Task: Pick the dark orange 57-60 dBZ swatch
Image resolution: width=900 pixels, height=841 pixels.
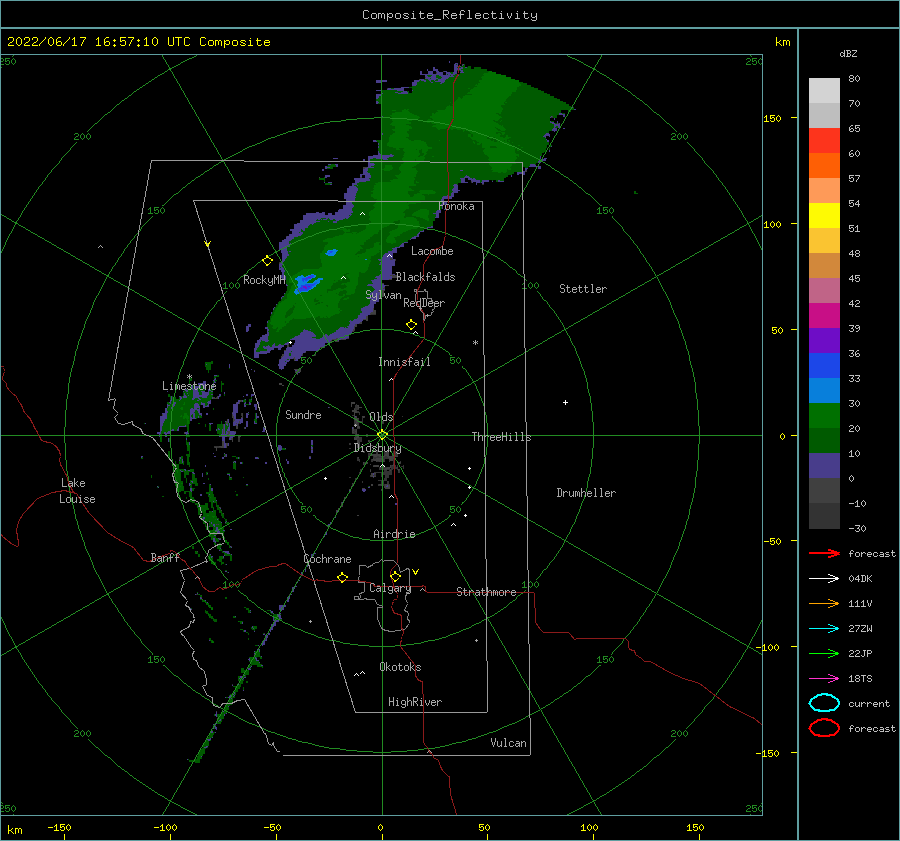Action: click(824, 165)
